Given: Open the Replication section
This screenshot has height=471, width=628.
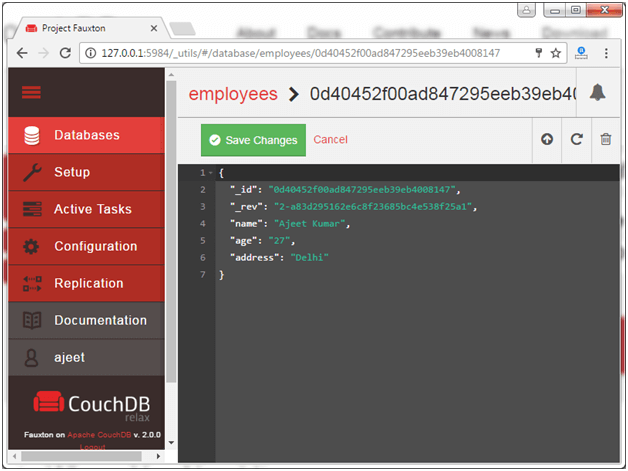Looking at the screenshot, I should coord(86,283).
